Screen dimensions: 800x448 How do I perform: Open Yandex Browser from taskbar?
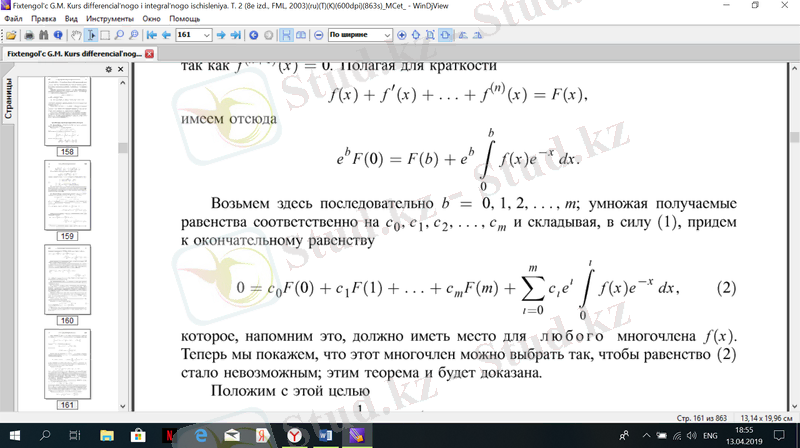[x=294, y=435]
